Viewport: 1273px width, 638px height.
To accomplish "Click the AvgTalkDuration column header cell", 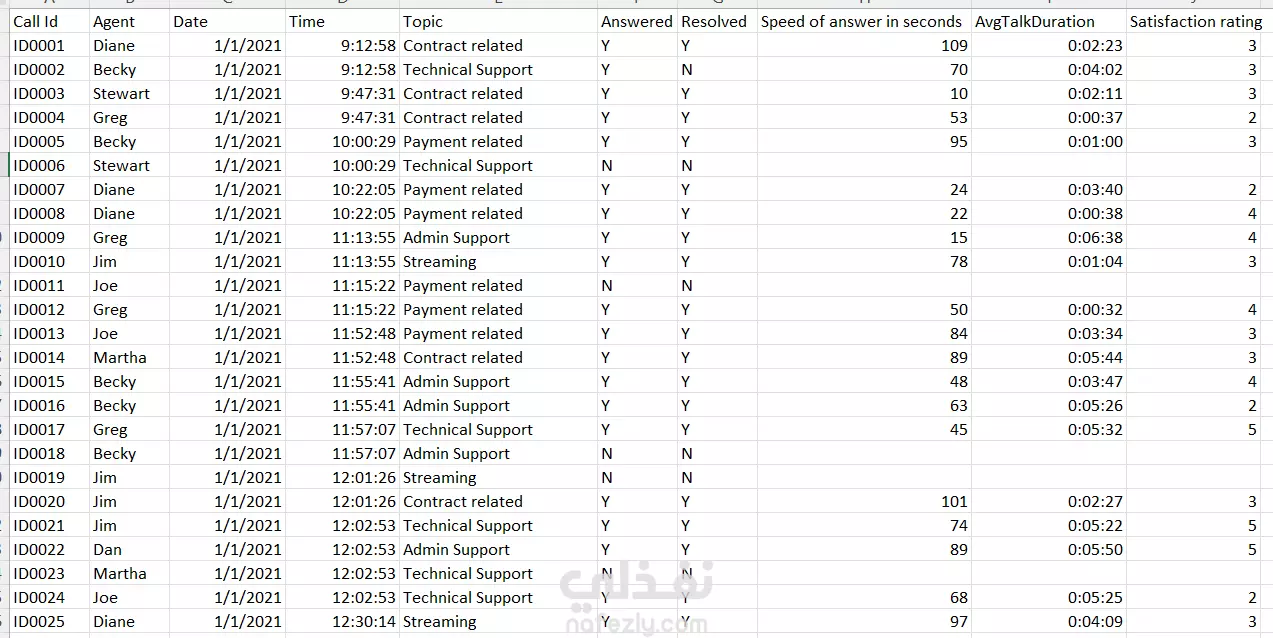I will (x=1049, y=21).
